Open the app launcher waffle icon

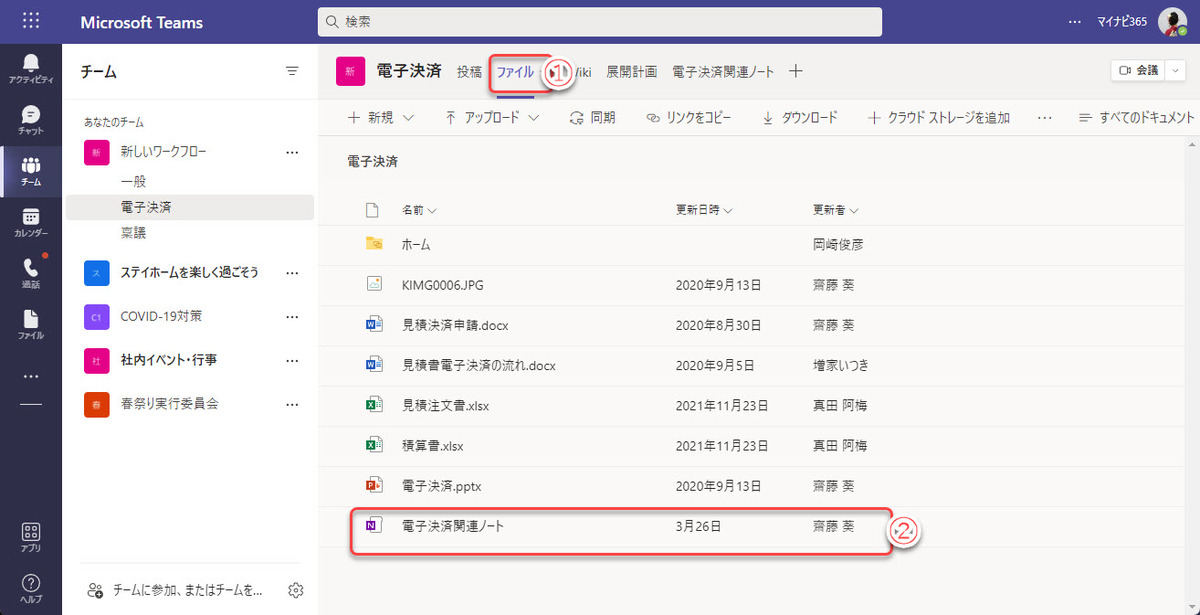click(x=31, y=21)
